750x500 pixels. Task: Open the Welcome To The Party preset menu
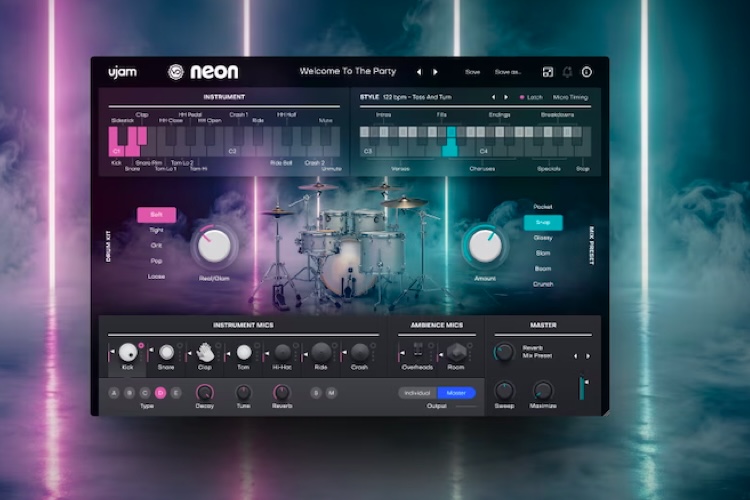pos(348,71)
